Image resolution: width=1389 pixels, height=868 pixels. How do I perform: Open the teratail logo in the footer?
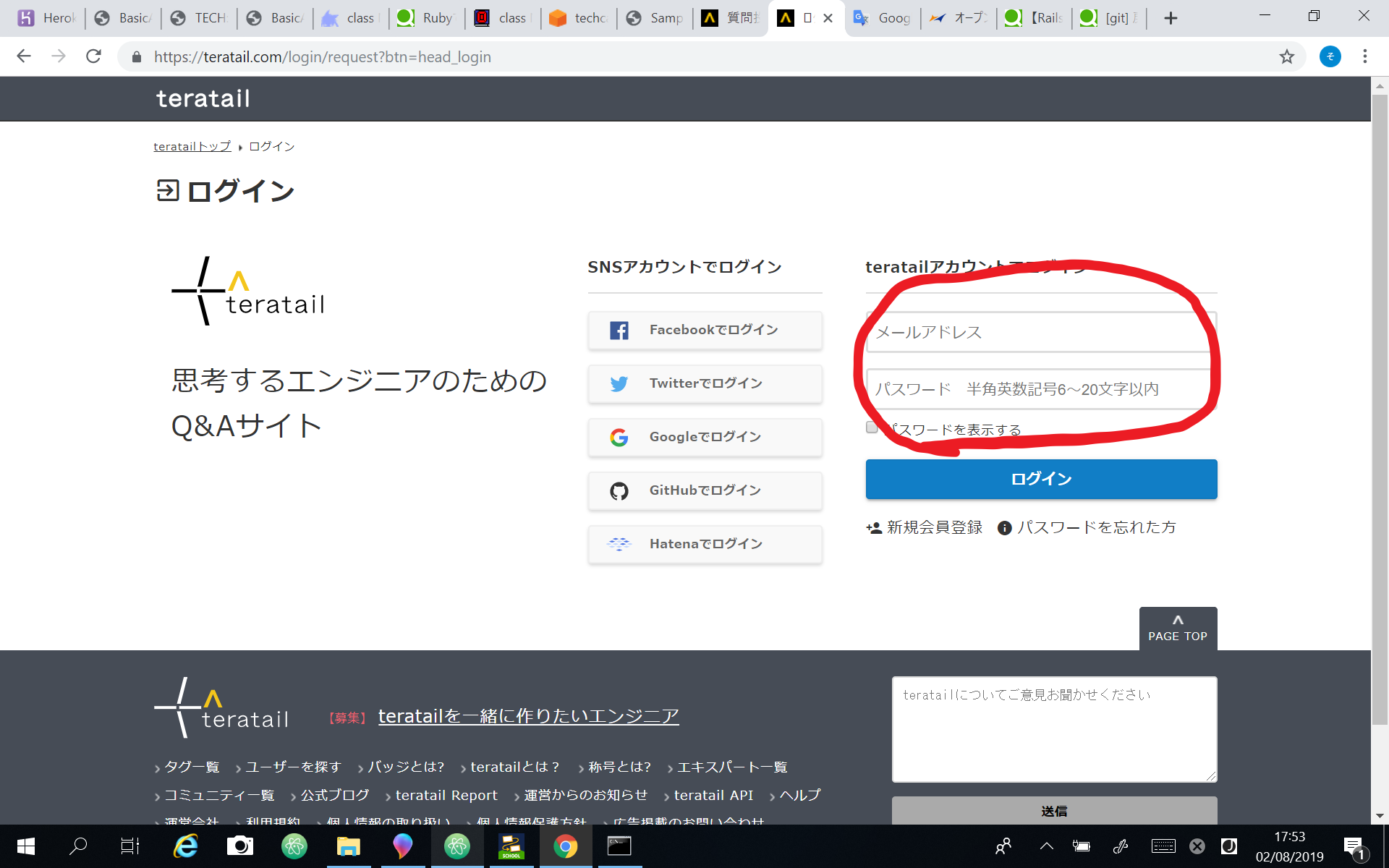pos(220,707)
